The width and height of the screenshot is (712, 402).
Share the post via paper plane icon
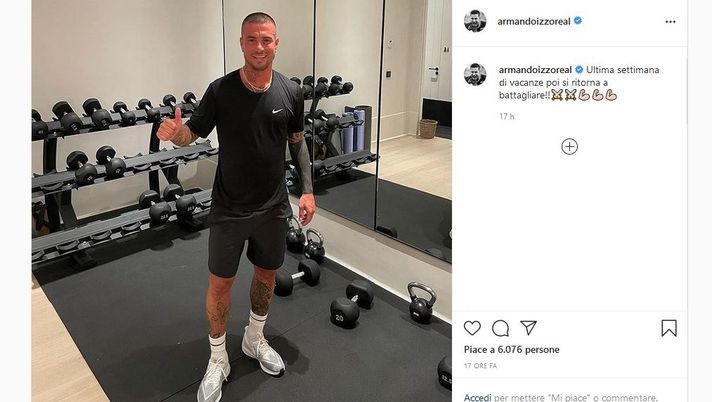529,328
